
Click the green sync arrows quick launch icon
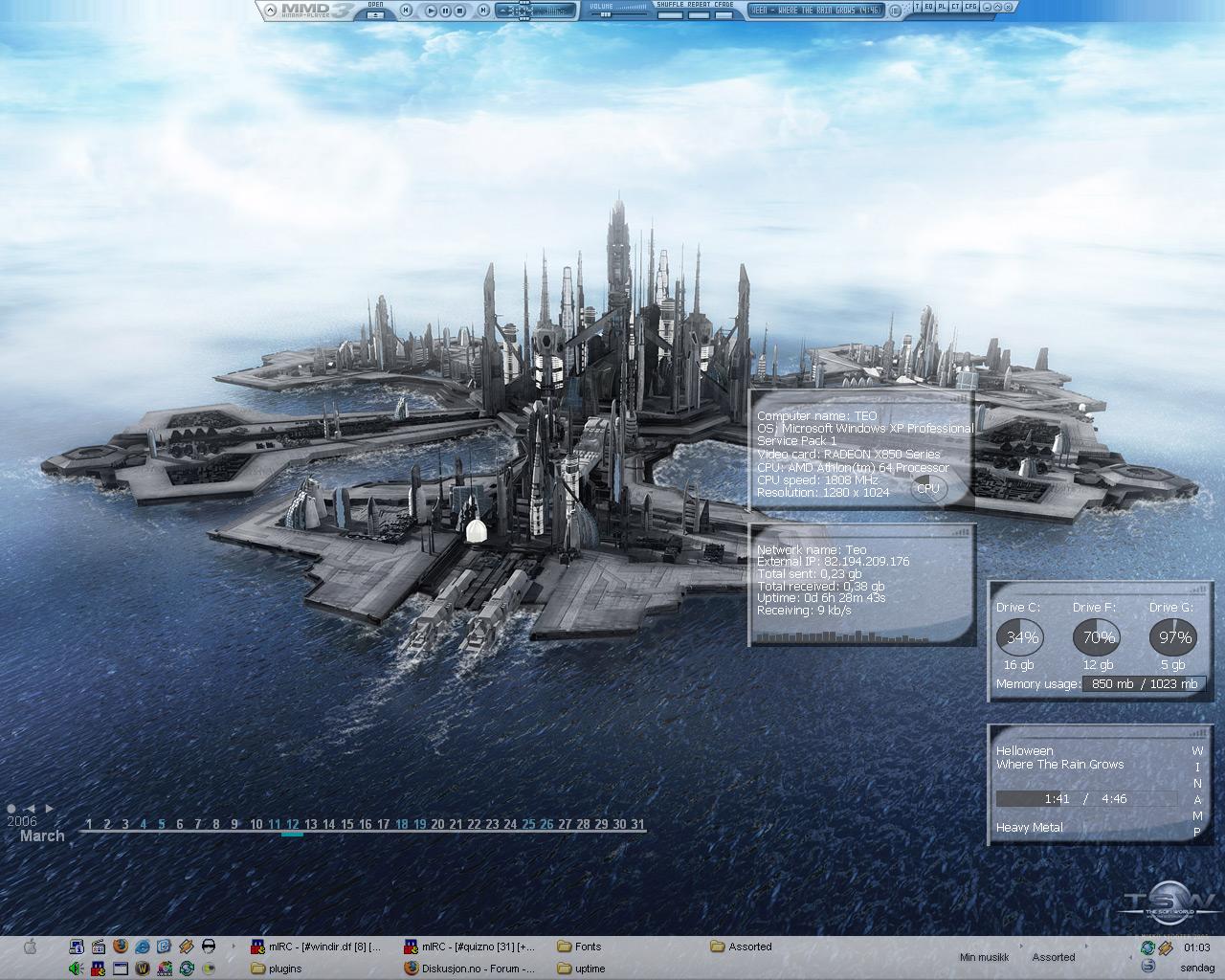(187, 969)
